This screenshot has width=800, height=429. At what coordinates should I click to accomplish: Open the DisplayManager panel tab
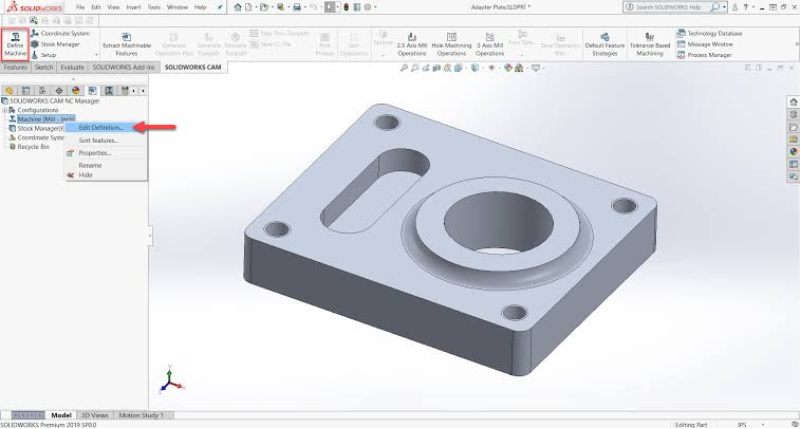(76, 91)
